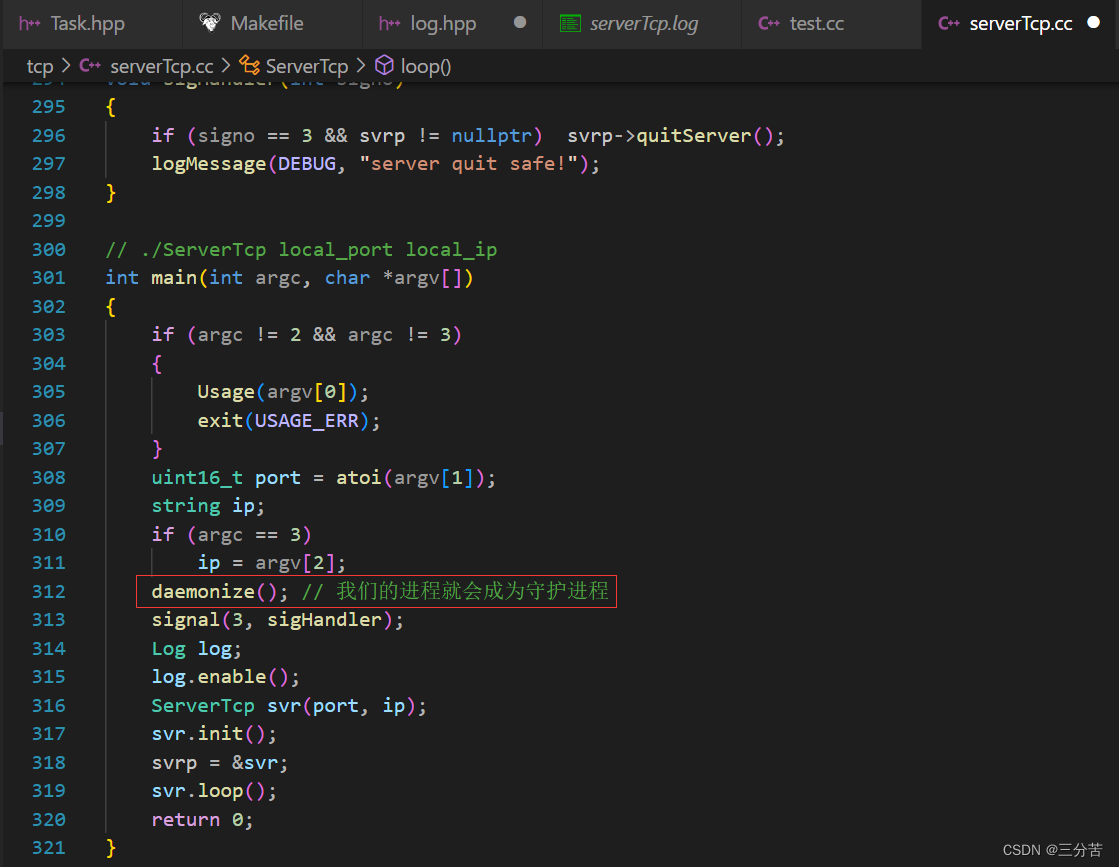Click svr.init() on line 317
Image resolution: width=1119 pixels, height=867 pixels.
pos(208,734)
